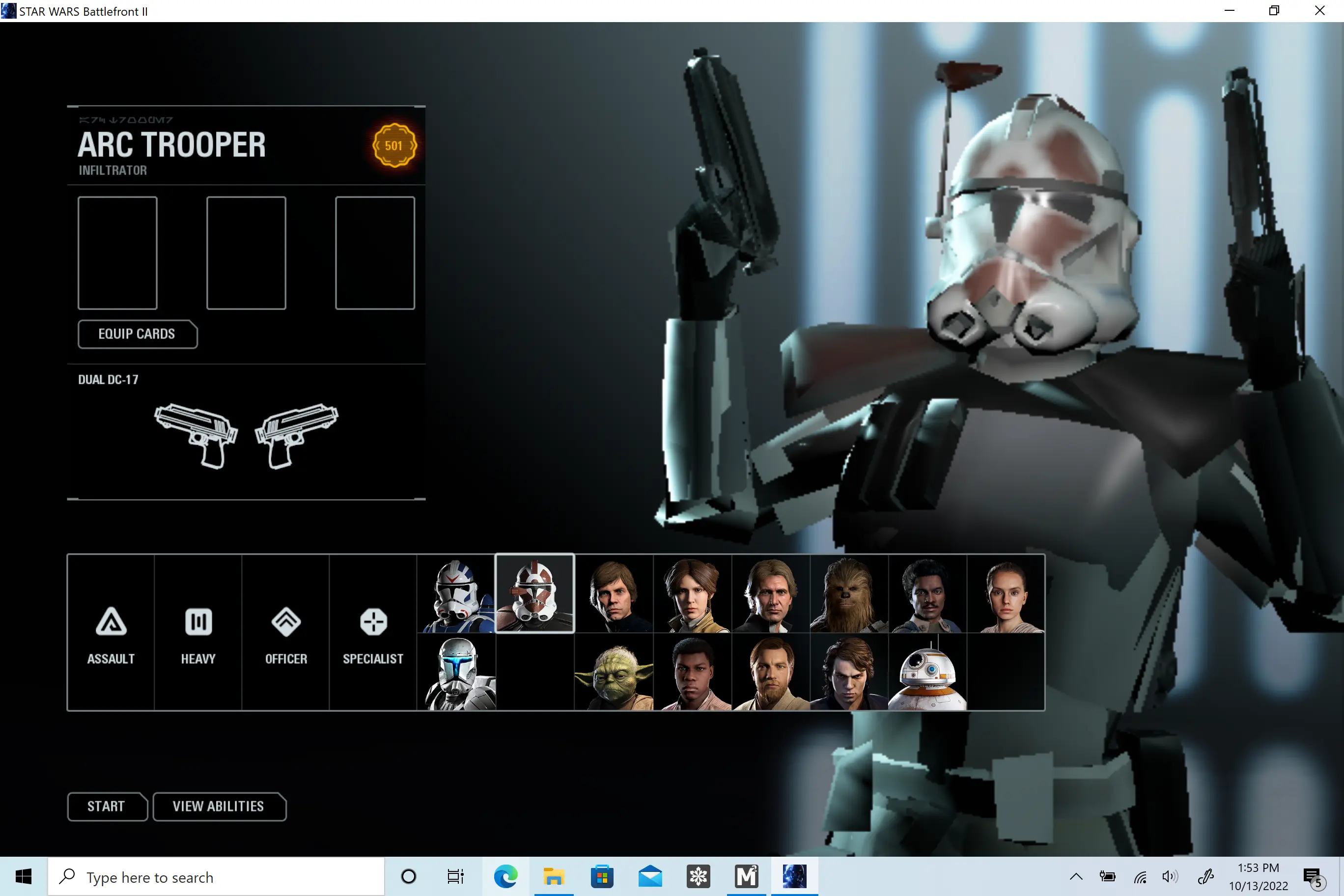Open the clock and date
This screenshot has height=896, width=1344.
click(1259, 876)
